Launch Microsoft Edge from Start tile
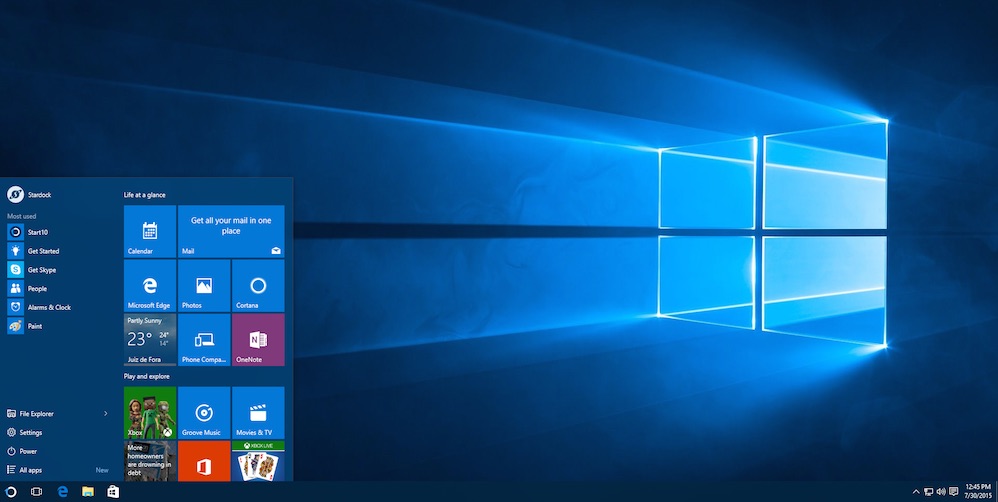 tap(150, 285)
